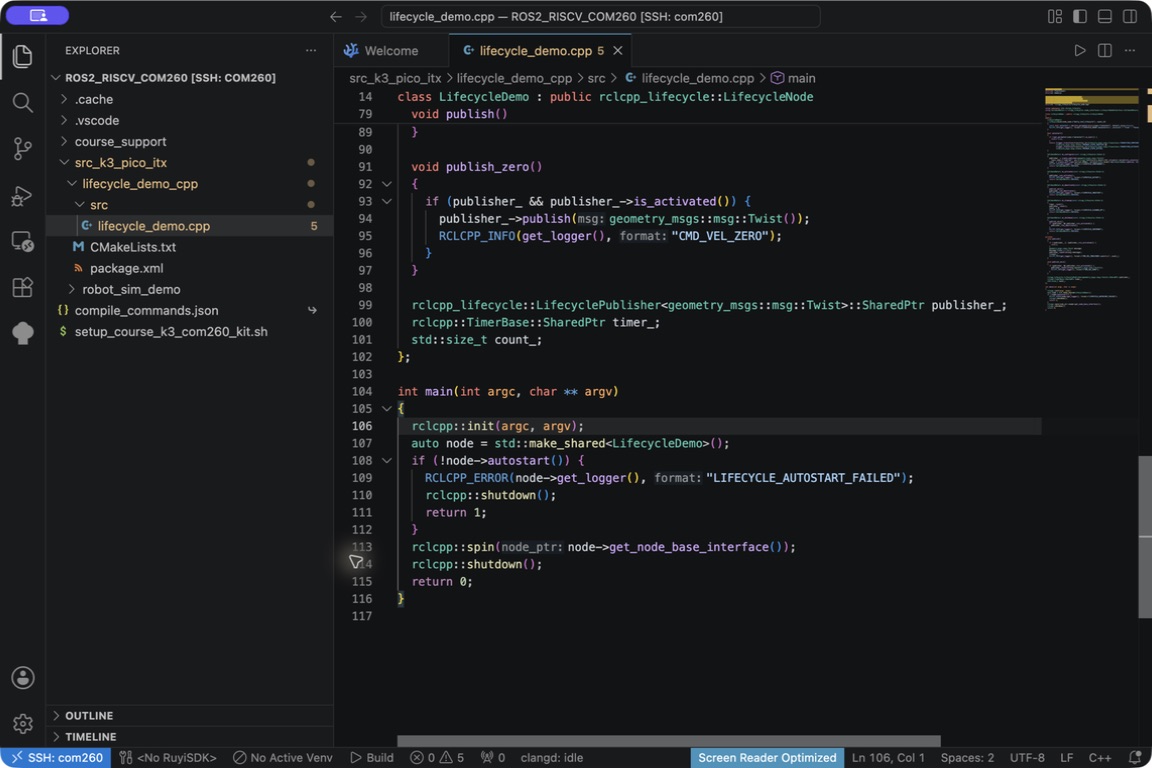1152x768 pixels.
Task: Open the Manage gear menu
Action: click(23, 724)
